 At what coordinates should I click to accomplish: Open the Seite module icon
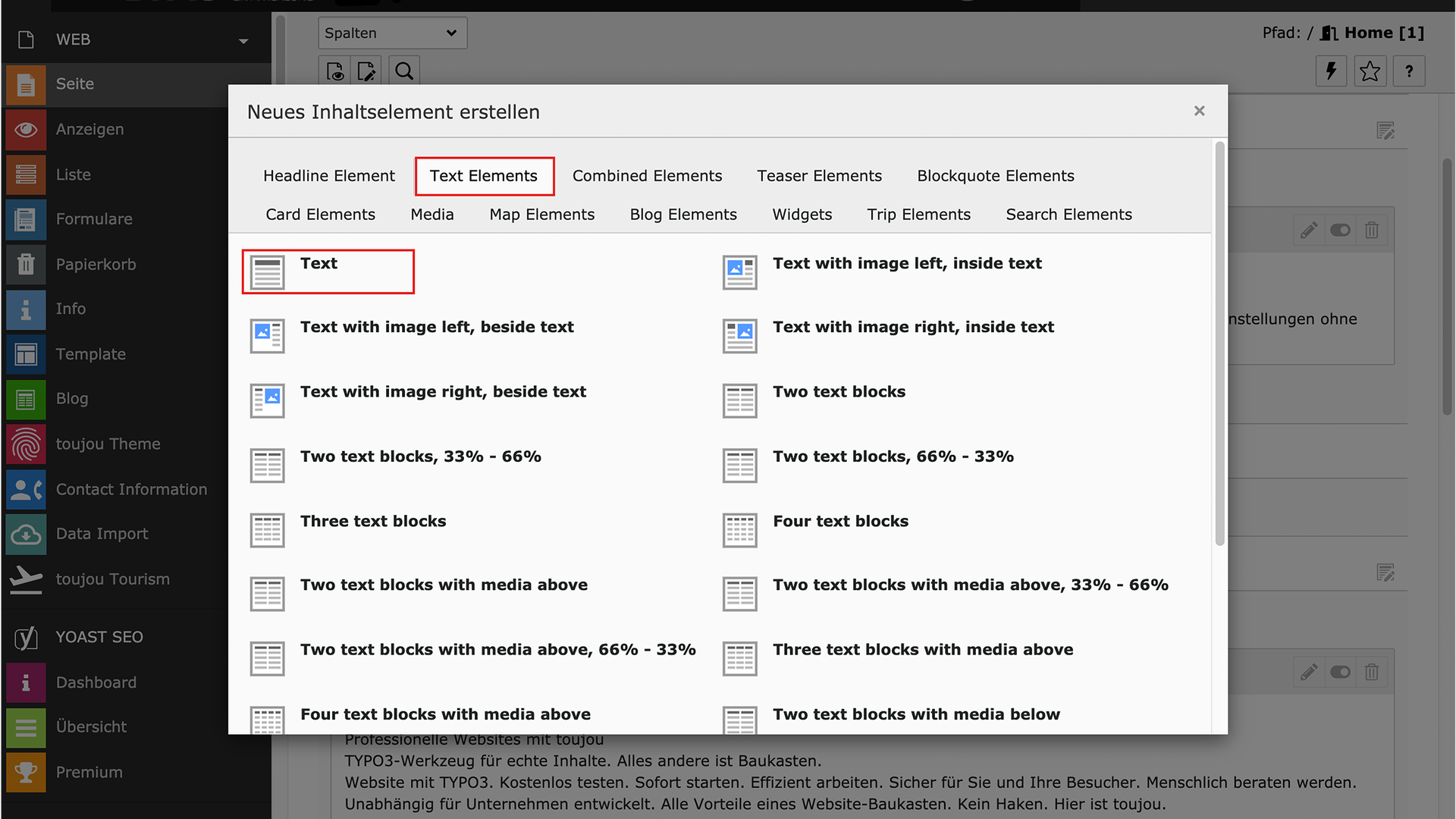26,84
